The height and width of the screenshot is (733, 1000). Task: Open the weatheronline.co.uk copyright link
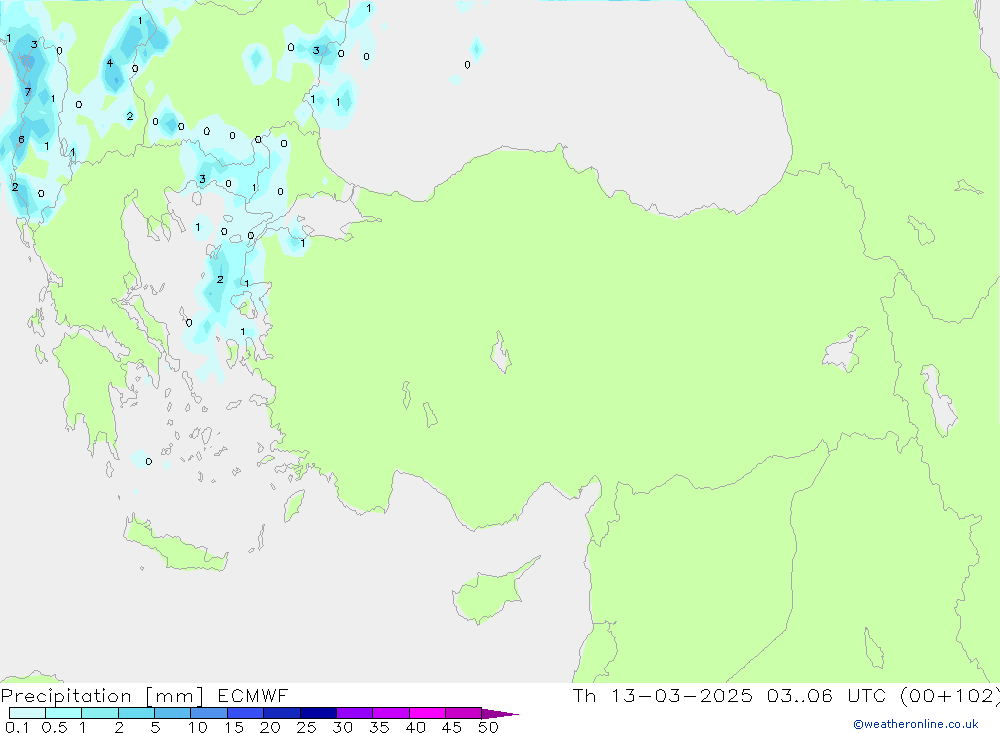tap(916, 724)
